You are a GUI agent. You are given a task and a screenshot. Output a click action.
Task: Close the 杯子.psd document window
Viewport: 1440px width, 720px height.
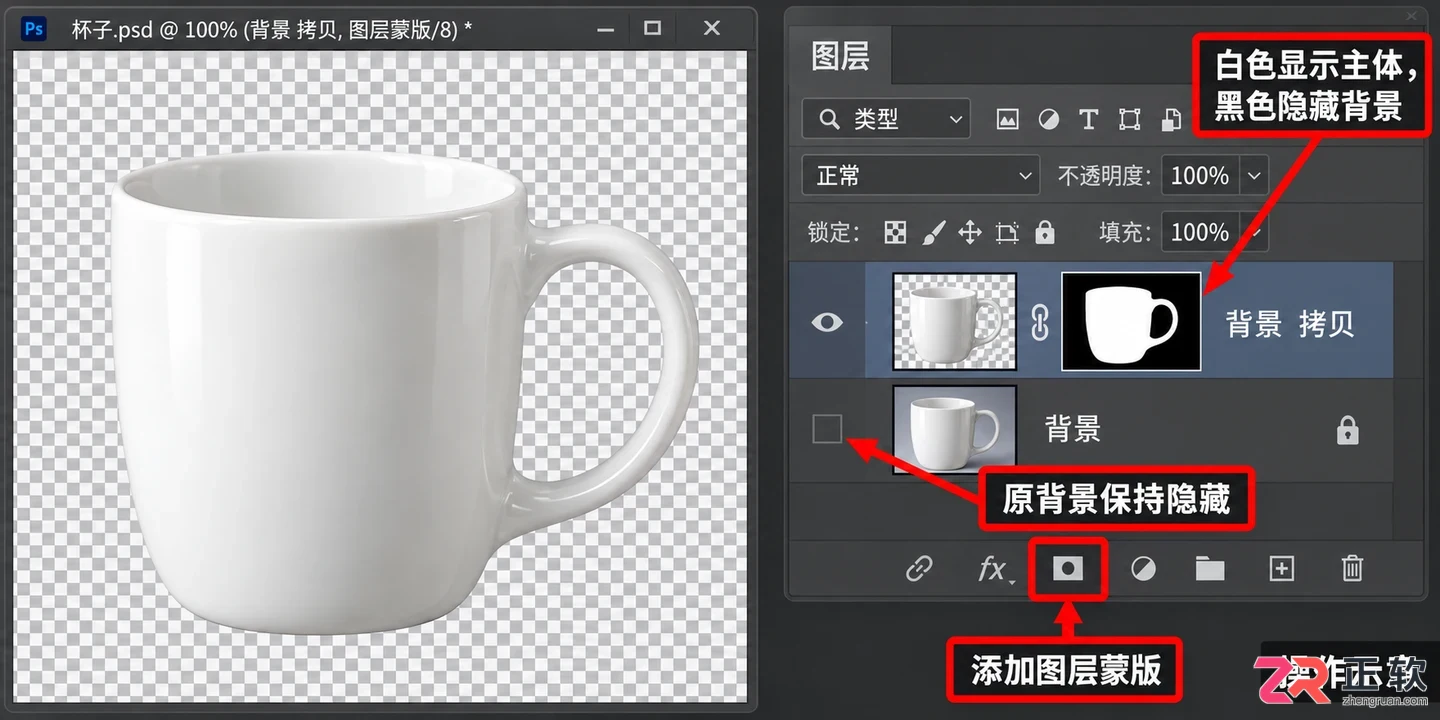pyautogui.click(x=712, y=28)
